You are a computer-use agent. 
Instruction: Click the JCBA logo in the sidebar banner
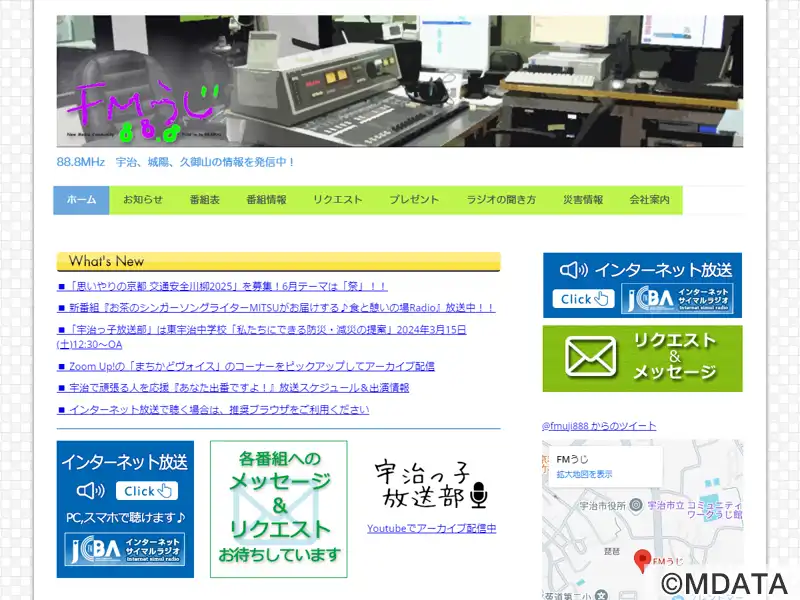[677, 299]
